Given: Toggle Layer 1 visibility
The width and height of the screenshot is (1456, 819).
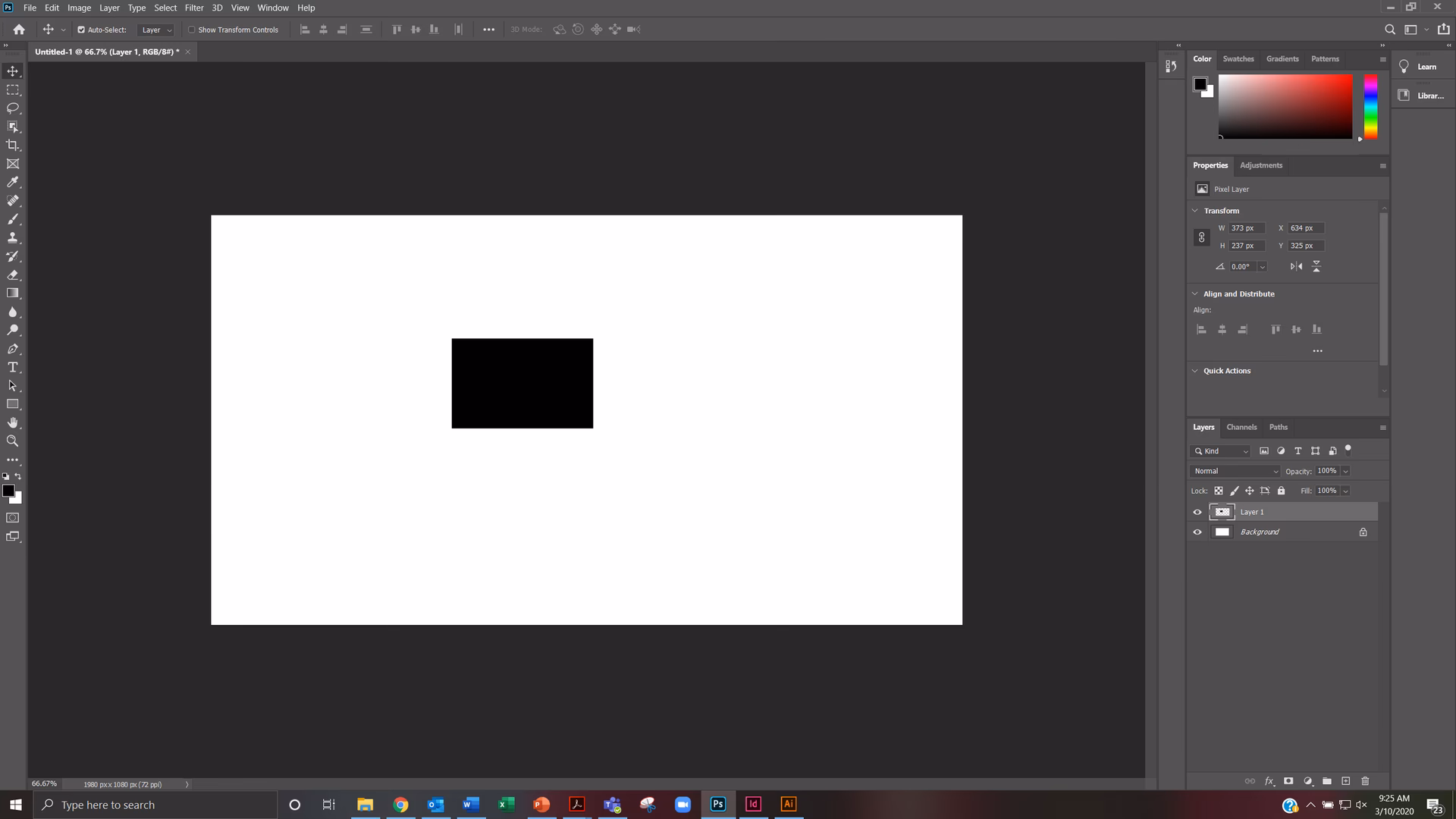Looking at the screenshot, I should [x=1197, y=512].
